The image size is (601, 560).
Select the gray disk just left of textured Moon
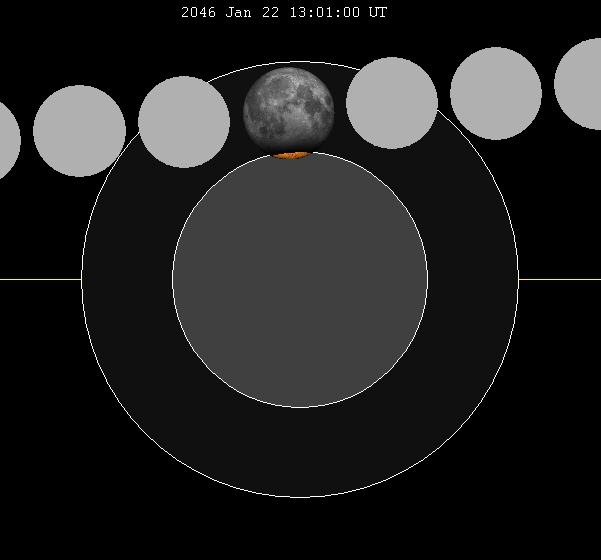pos(184,122)
